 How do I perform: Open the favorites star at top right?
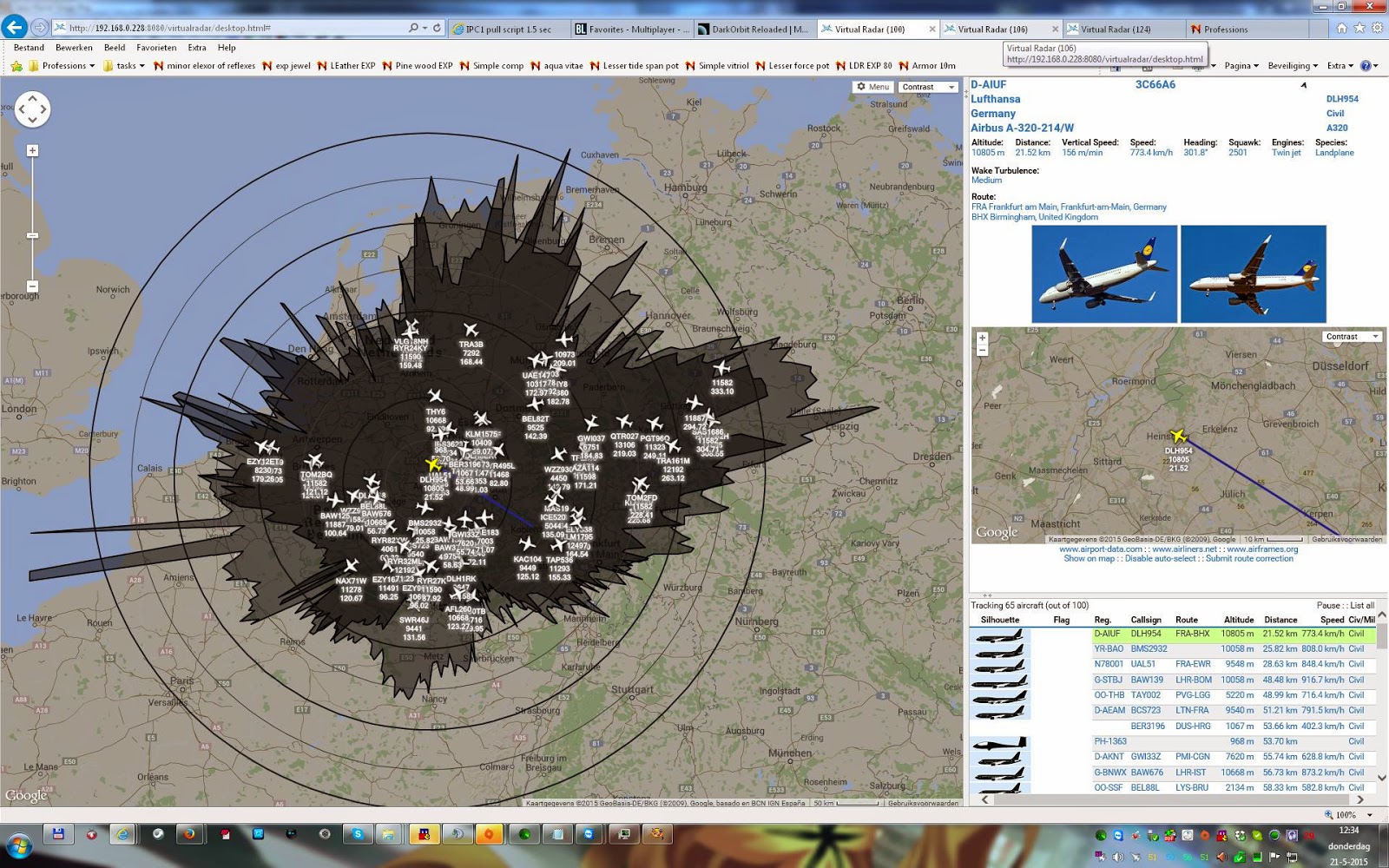pyautogui.click(x=1359, y=29)
